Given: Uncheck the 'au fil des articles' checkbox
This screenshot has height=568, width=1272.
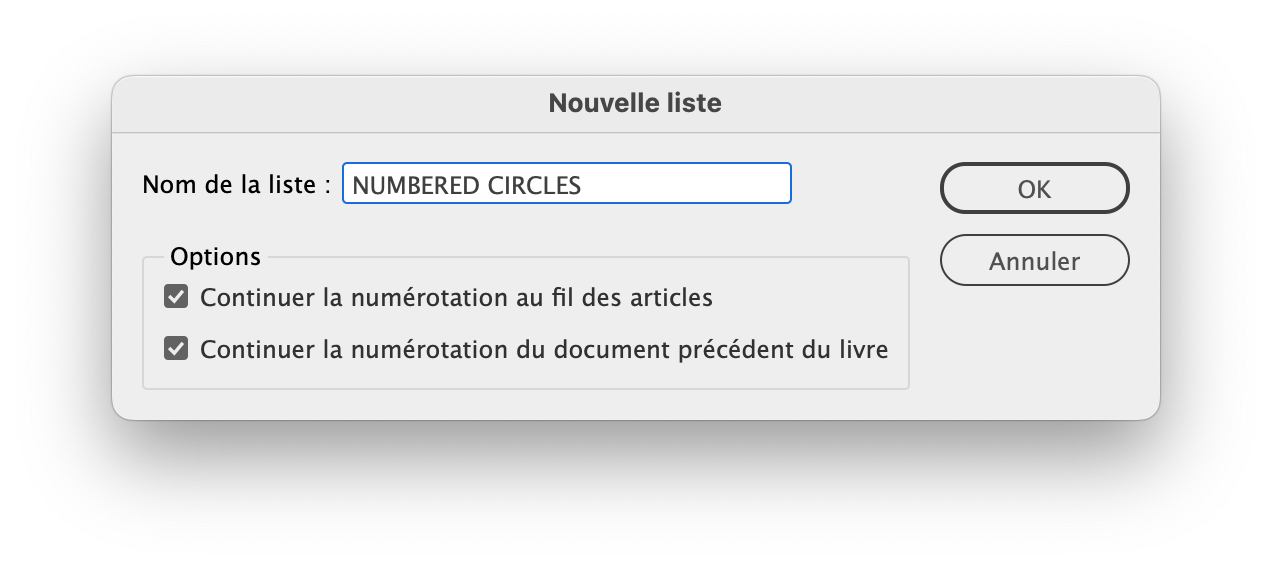Looking at the screenshot, I should [x=176, y=297].
